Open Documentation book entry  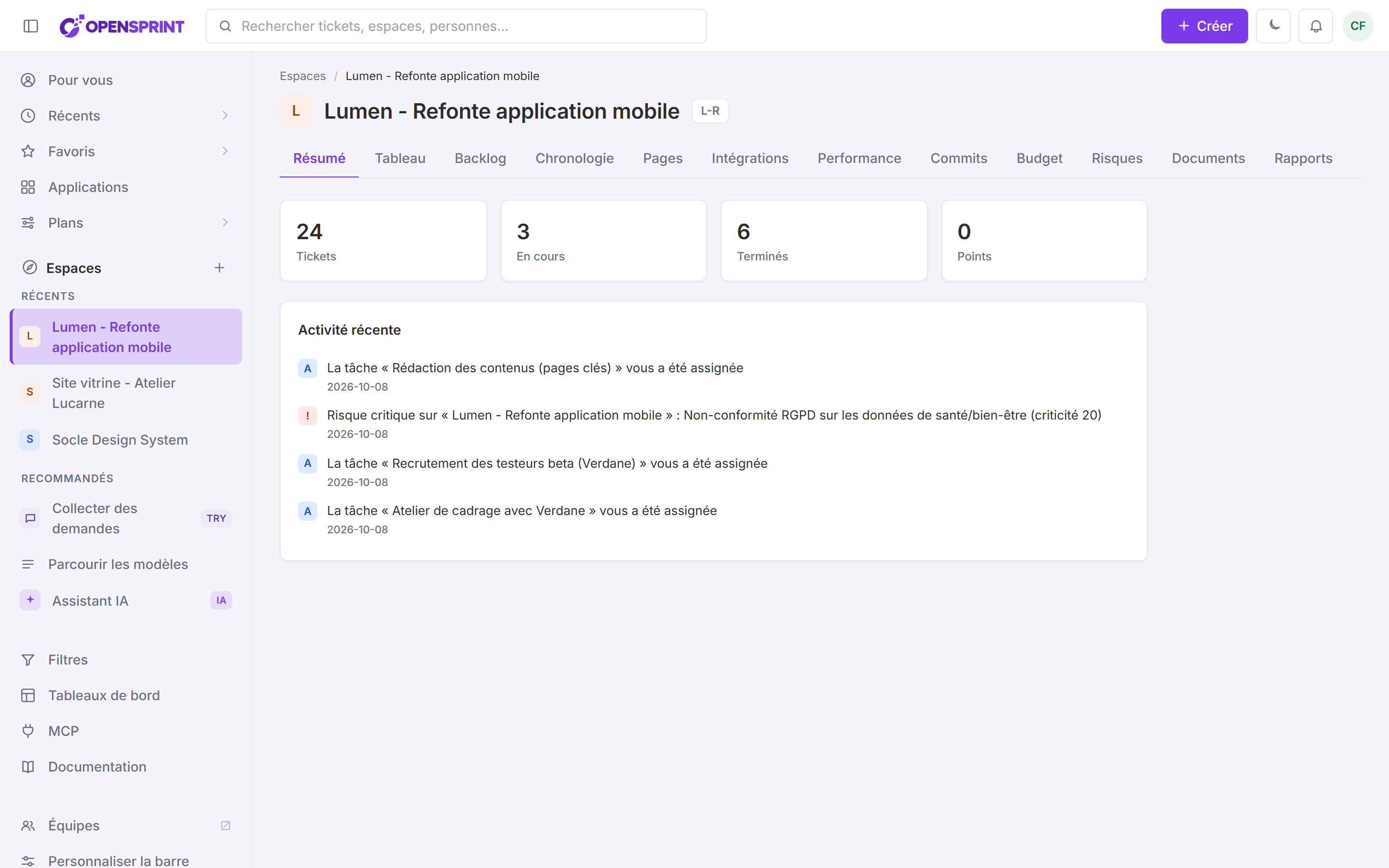click(126, 766)
